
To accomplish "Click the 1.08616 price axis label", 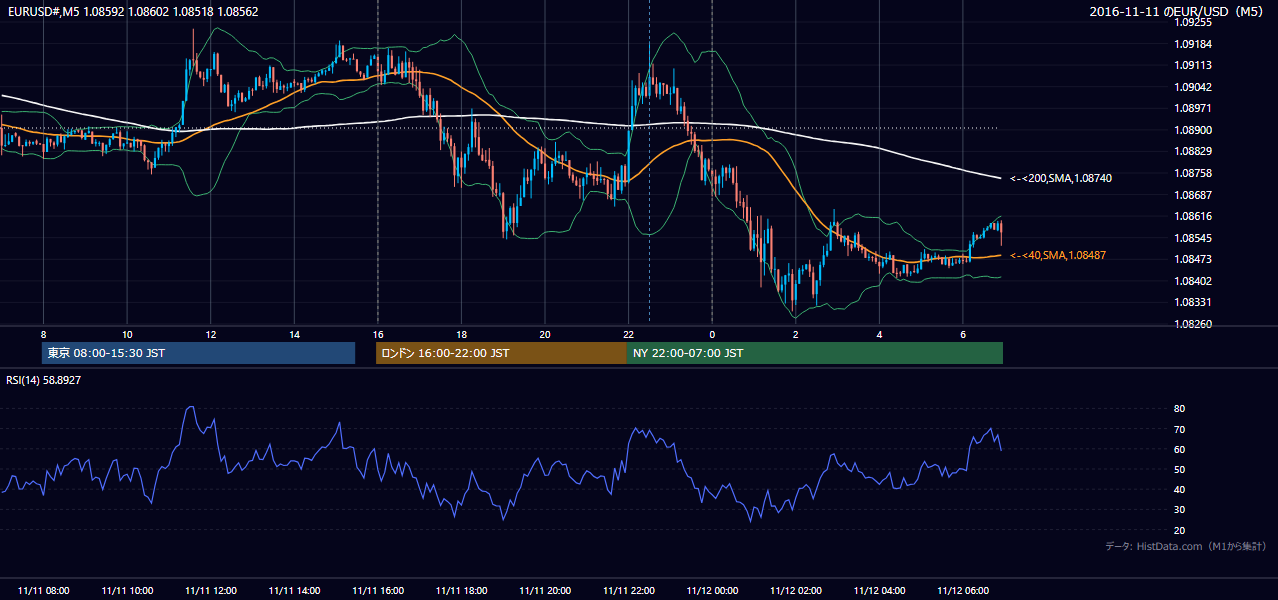I will coord(1192,216).
